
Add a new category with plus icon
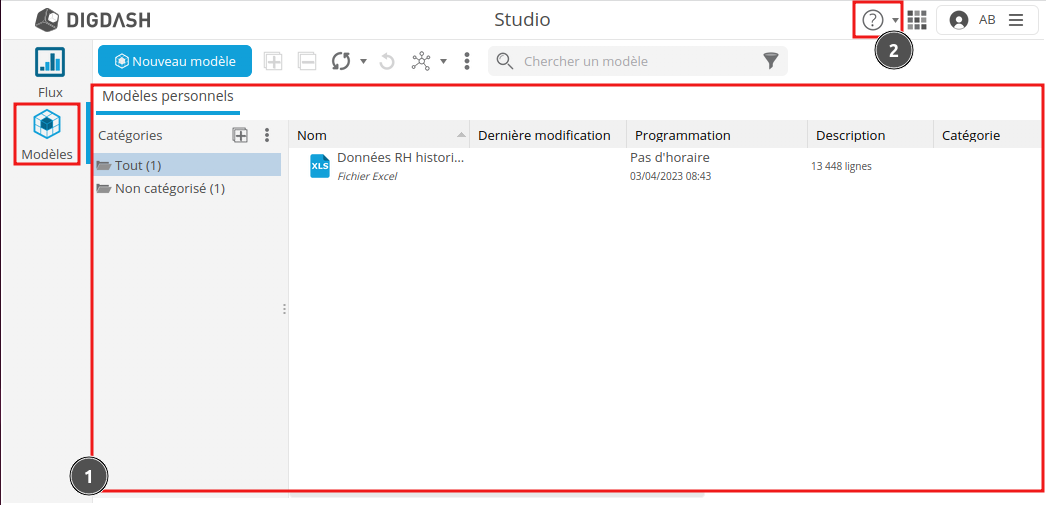240,135
